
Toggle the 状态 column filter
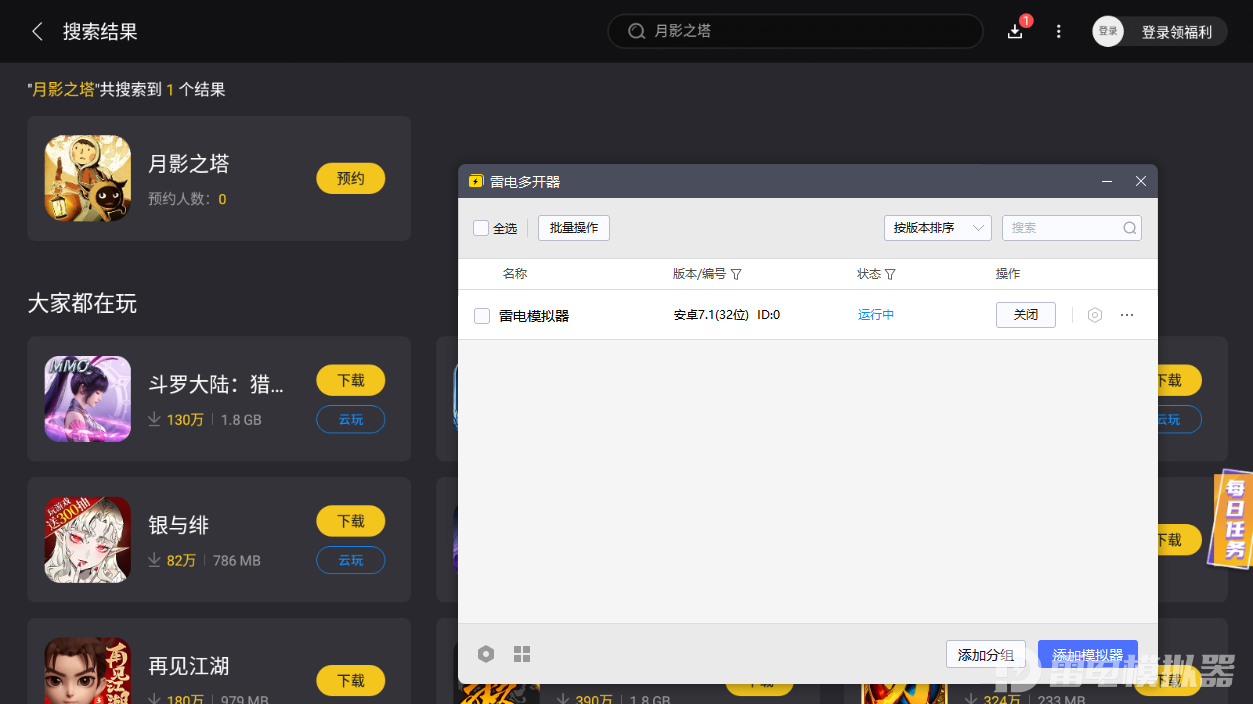click(890, 273)
